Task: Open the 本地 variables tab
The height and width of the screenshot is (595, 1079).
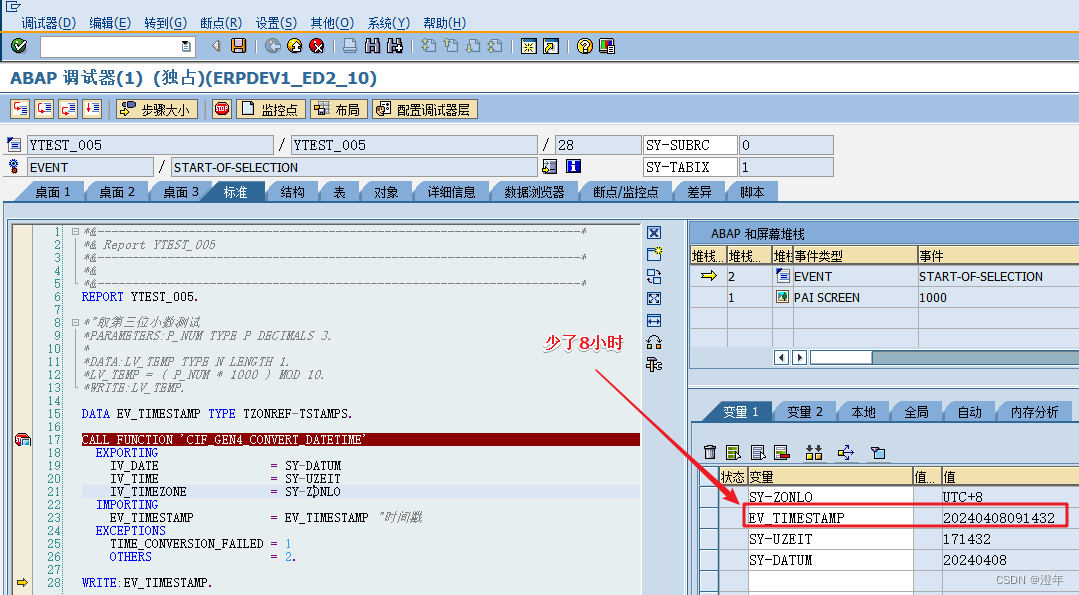Action: pos(863,411)
